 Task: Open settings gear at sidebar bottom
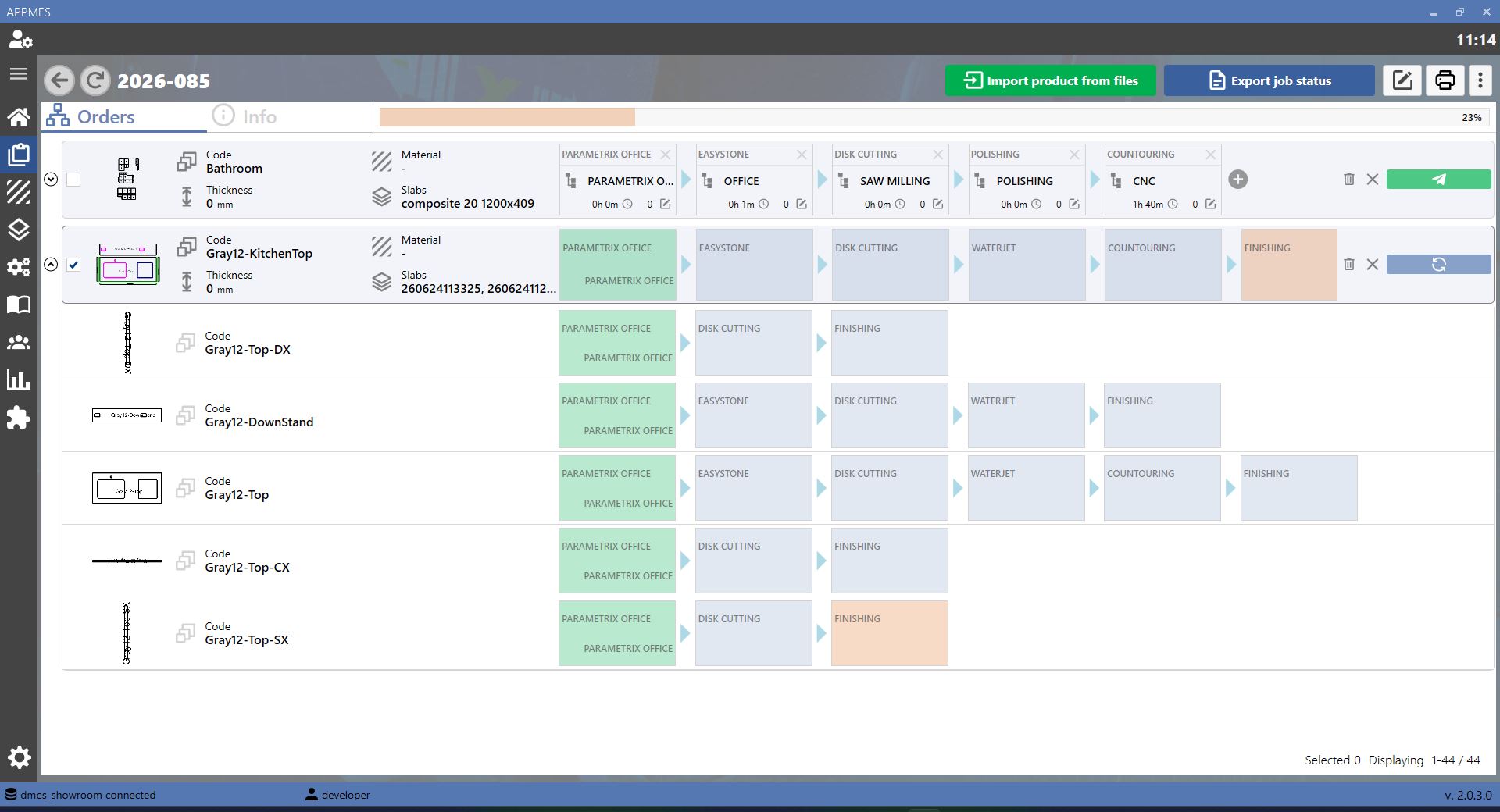click(19, 757)
